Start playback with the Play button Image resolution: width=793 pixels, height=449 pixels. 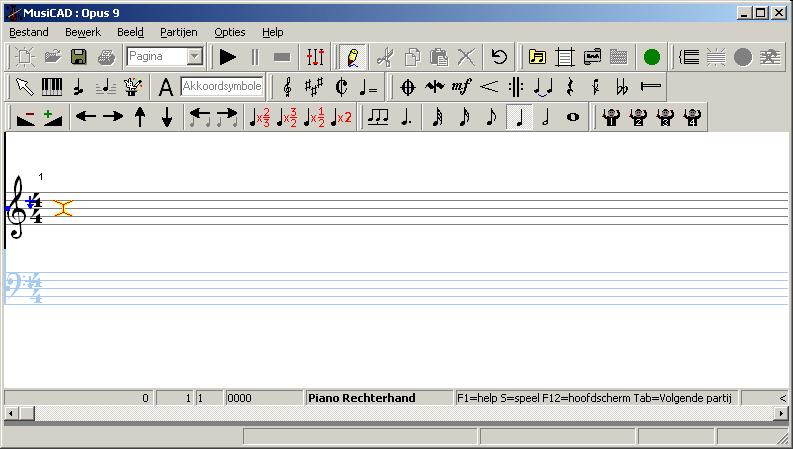click(x=228, y=57)
